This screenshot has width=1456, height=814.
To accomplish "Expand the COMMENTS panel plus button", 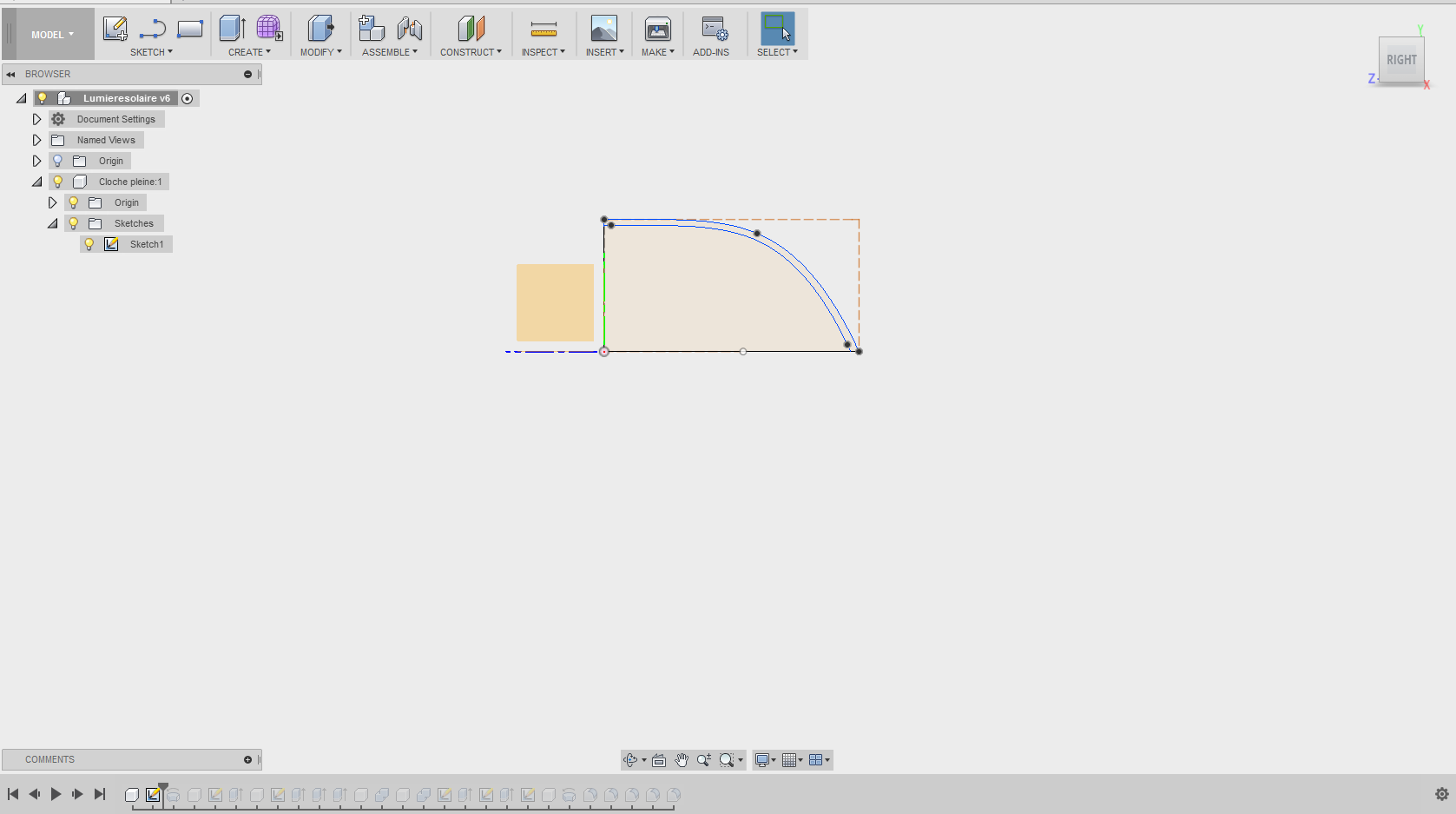I will tap(247, 760).
